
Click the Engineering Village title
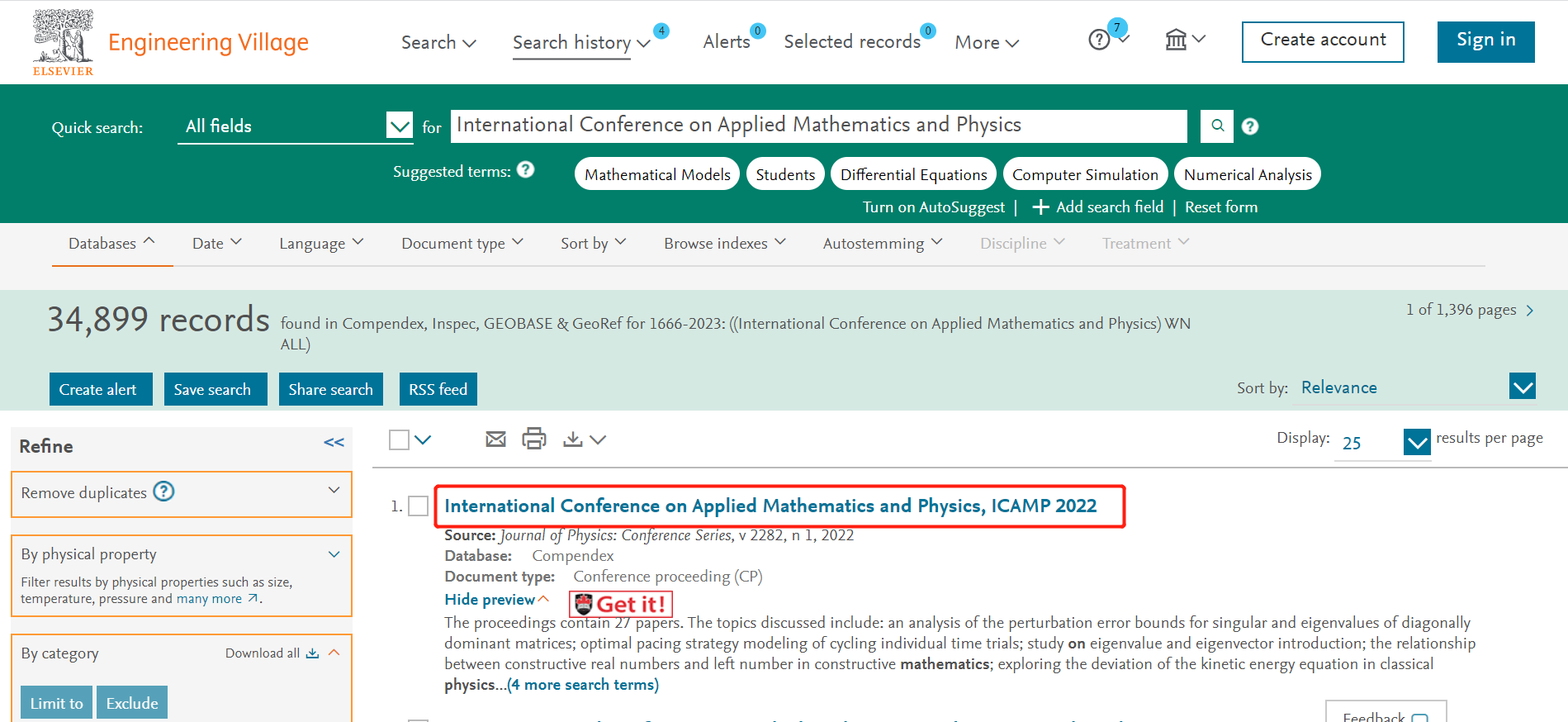[x=208, y=42]
